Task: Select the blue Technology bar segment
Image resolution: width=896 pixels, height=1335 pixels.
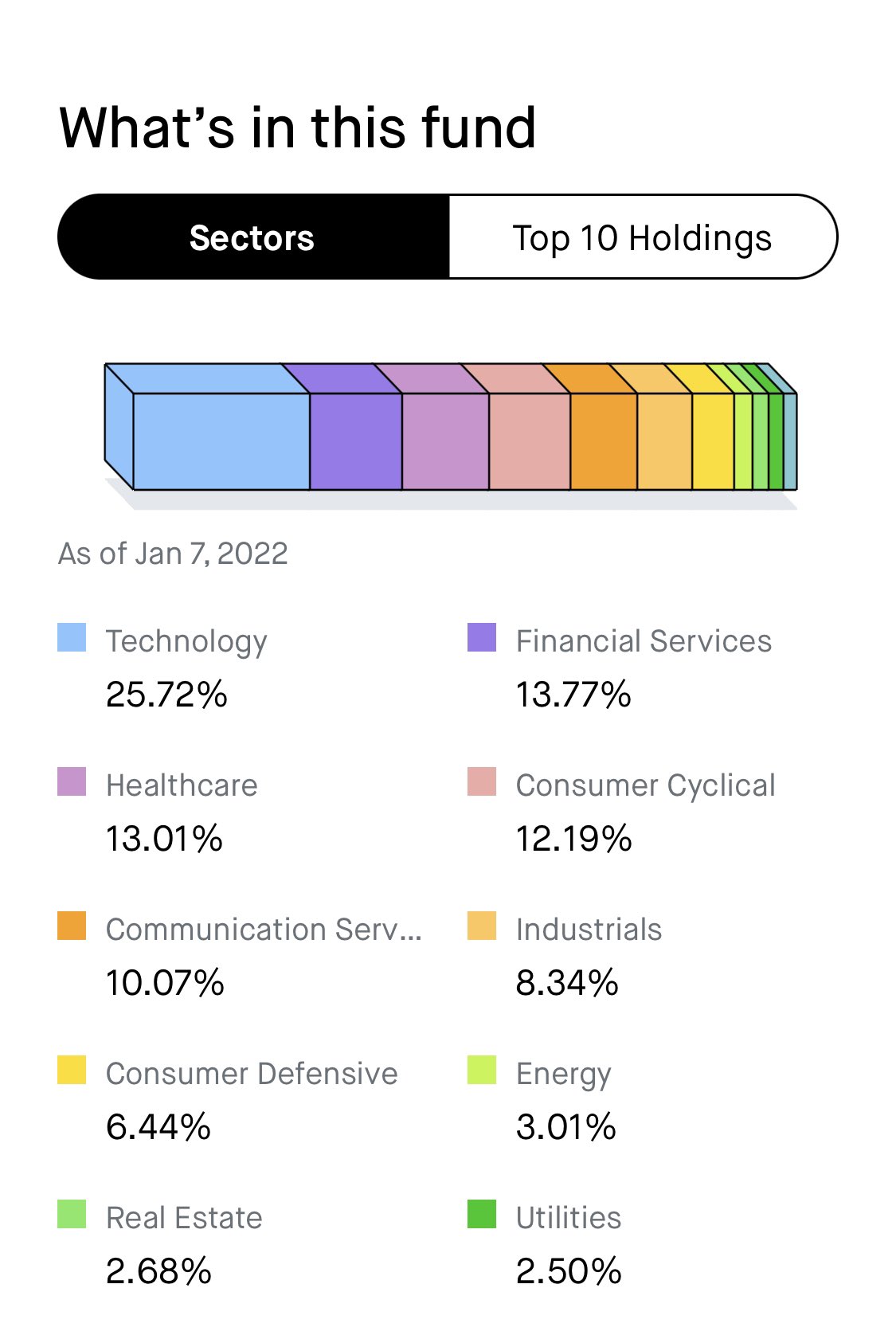Action: [221, 441]
